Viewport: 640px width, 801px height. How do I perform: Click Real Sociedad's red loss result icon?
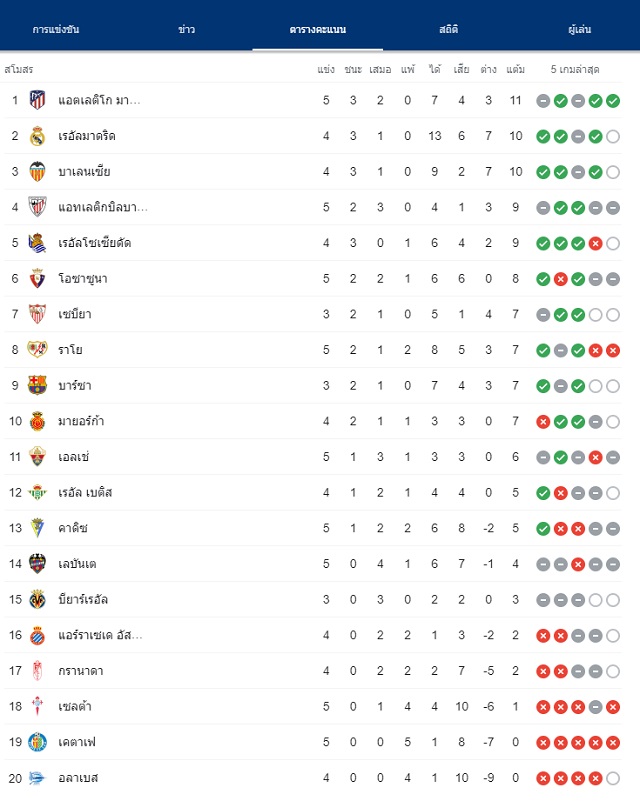click(596, 243)
